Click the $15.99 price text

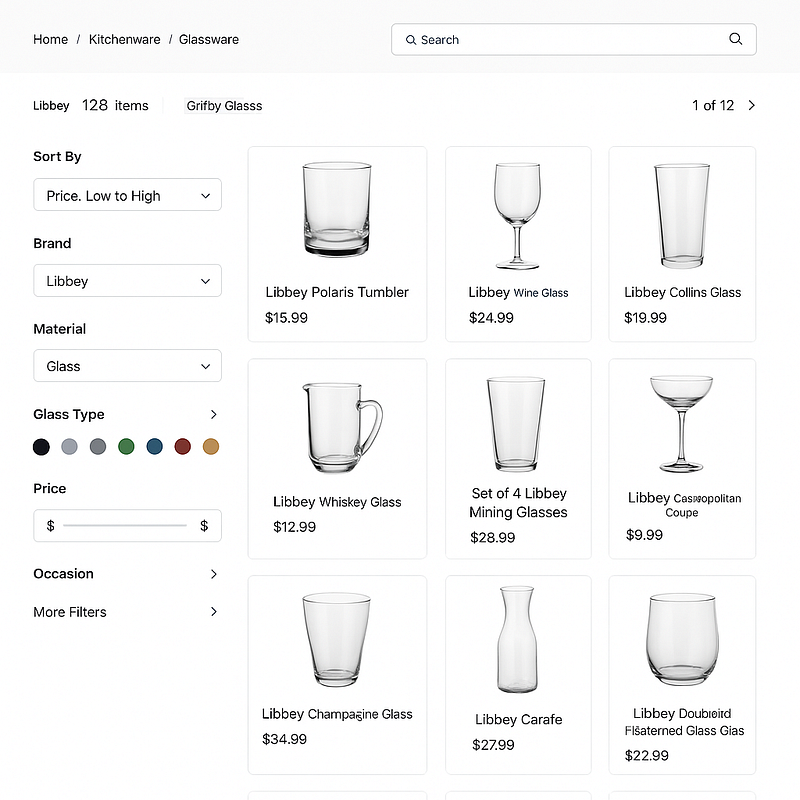point(286,318)
